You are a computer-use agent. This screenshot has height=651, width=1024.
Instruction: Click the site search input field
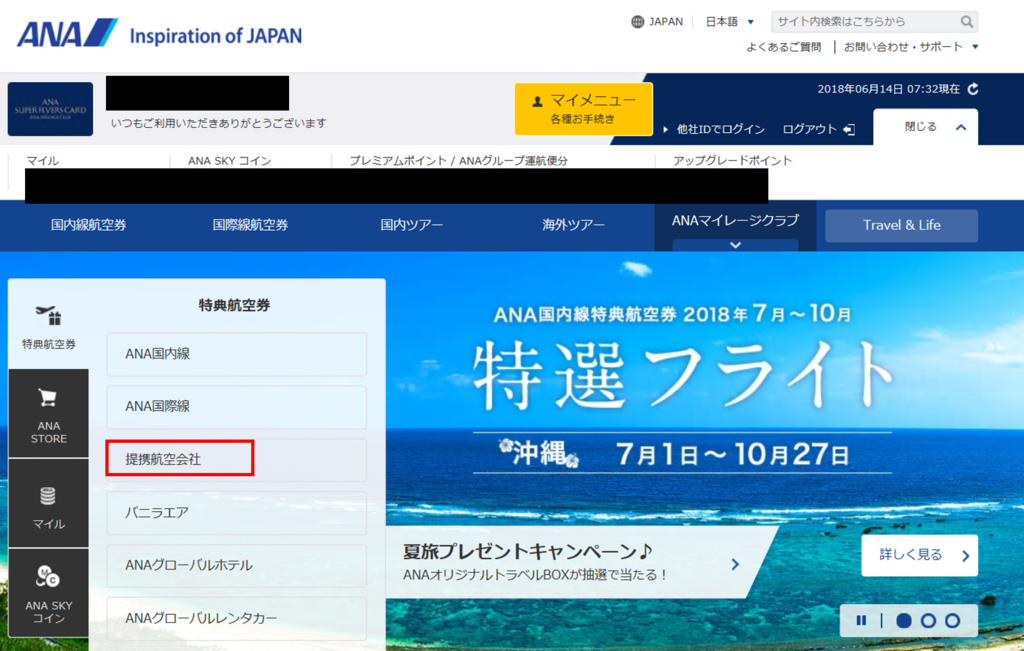pos(865,22)
